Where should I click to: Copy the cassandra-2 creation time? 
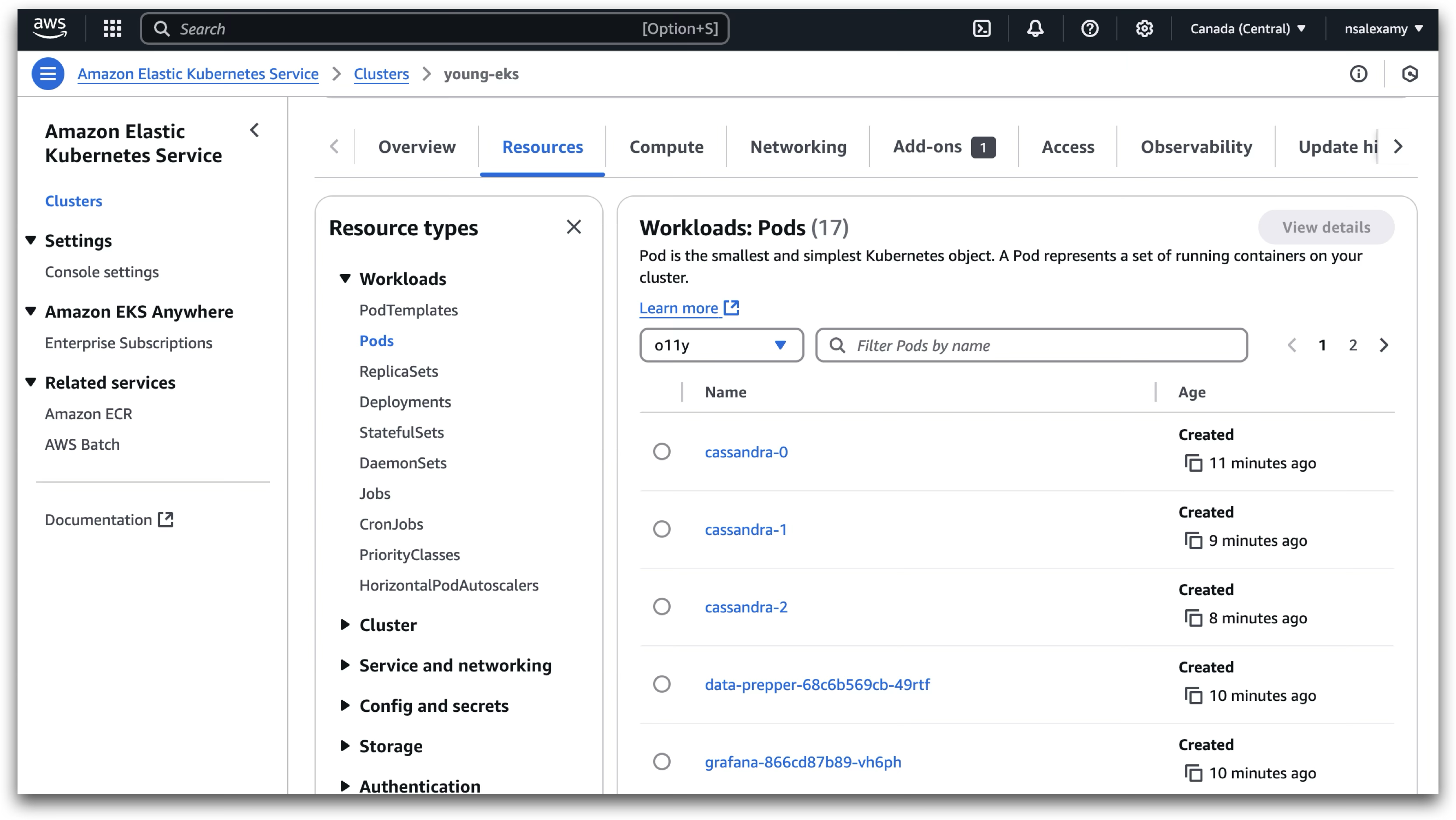coord(1193,618)
